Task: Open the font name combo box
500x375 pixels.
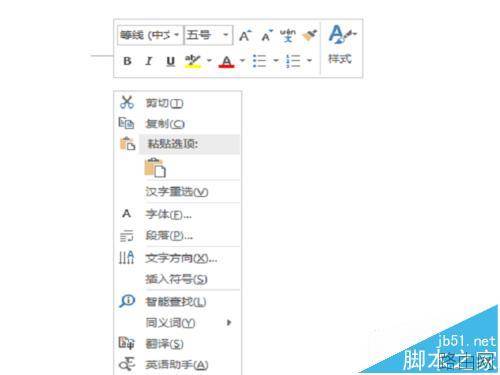Action: click(x=150, y=35)
